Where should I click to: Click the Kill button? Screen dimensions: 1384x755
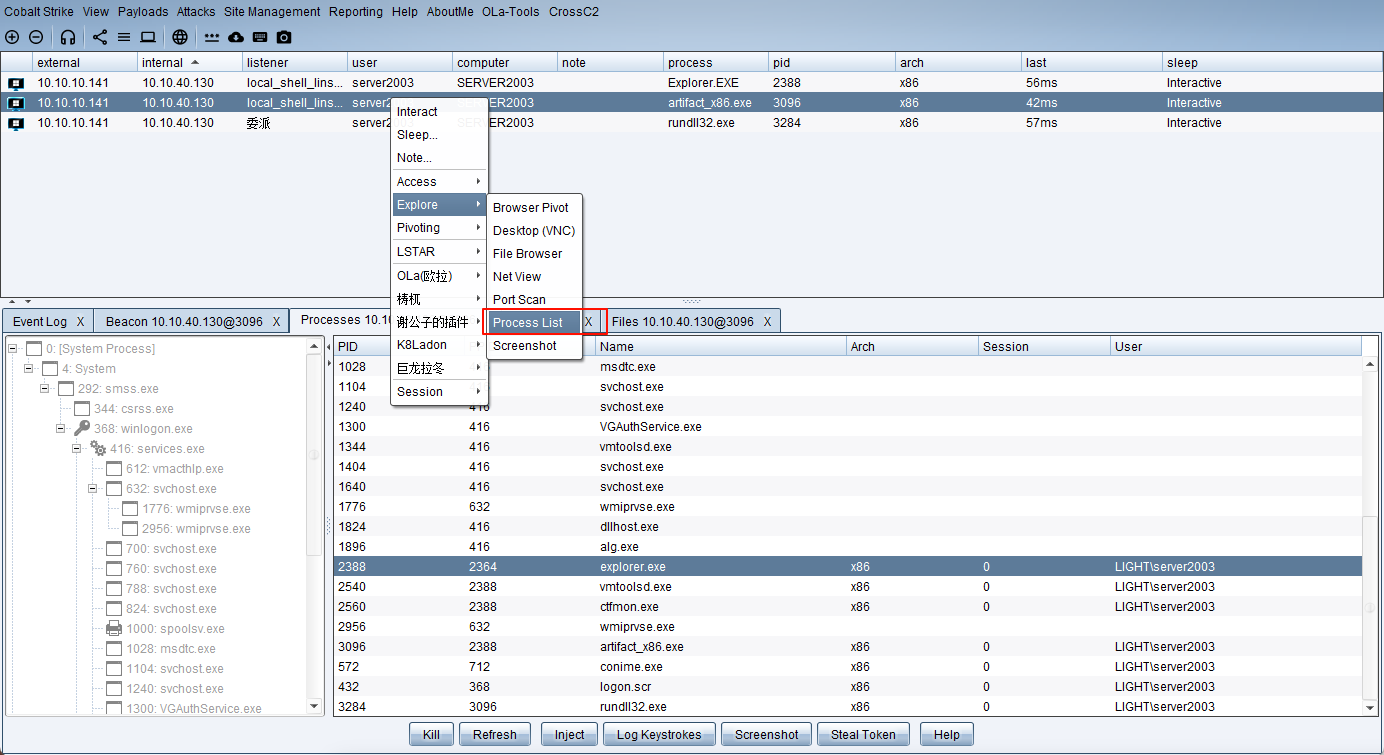click(431, 735)
